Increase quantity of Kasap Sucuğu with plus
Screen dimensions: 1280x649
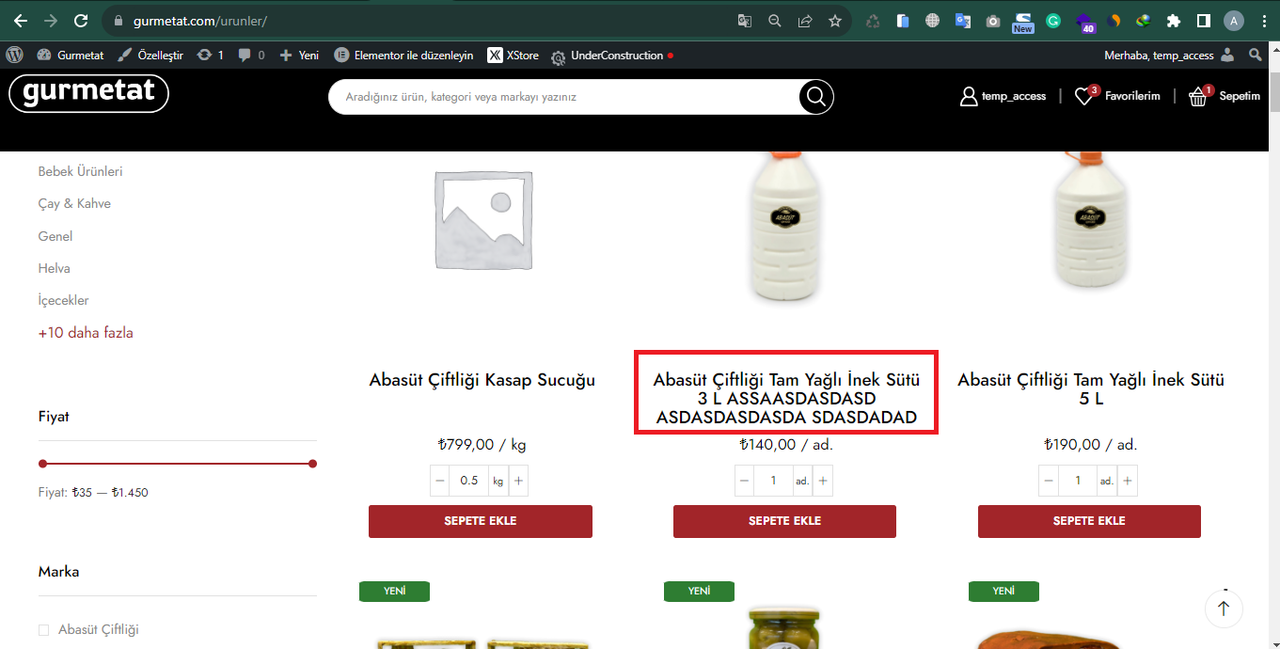coord(518,481)
